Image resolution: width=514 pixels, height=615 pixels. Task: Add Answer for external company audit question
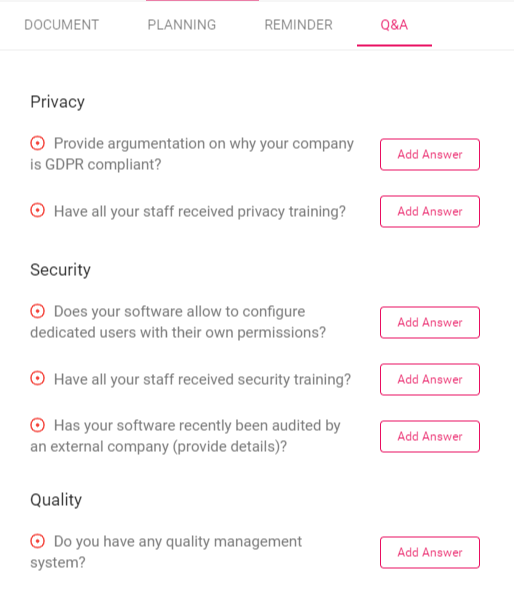point(430,437)
